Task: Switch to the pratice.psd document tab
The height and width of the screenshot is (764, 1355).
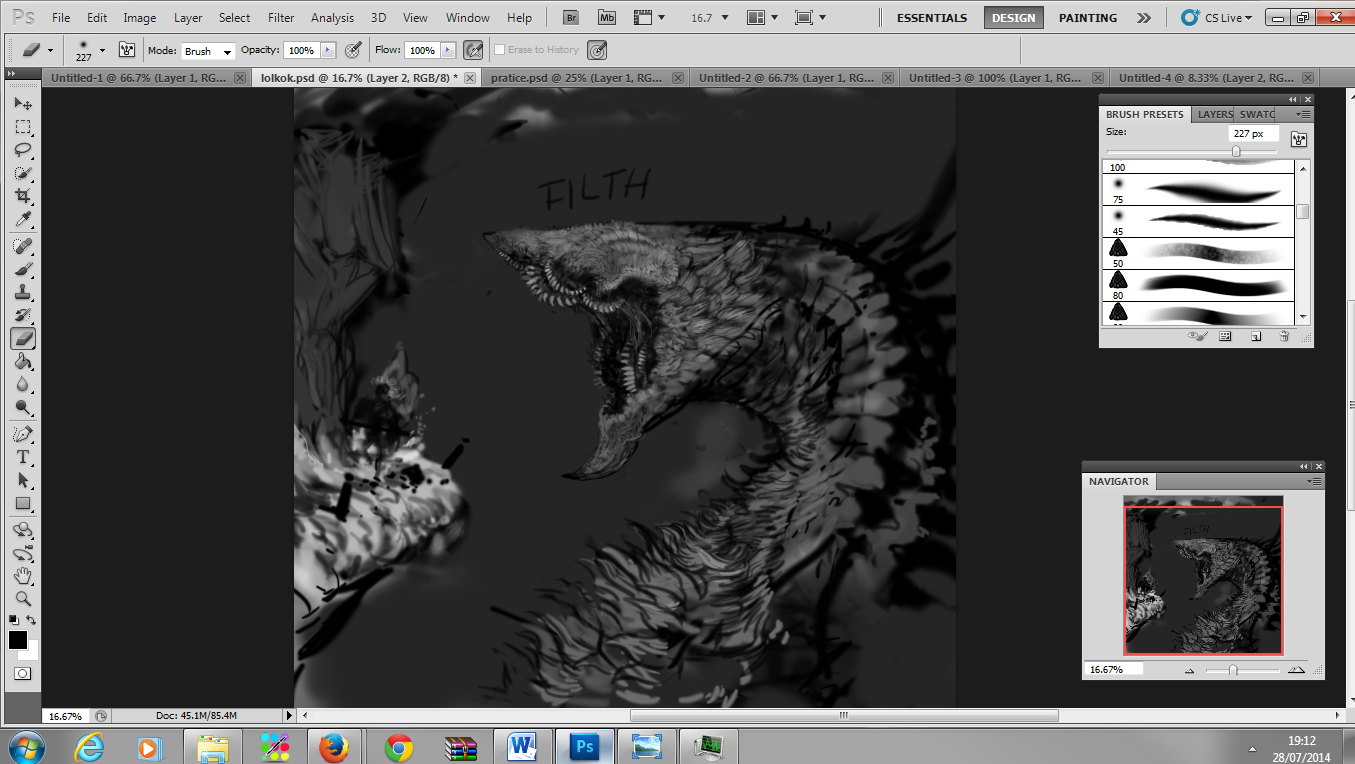Action: tap(575, 77)
